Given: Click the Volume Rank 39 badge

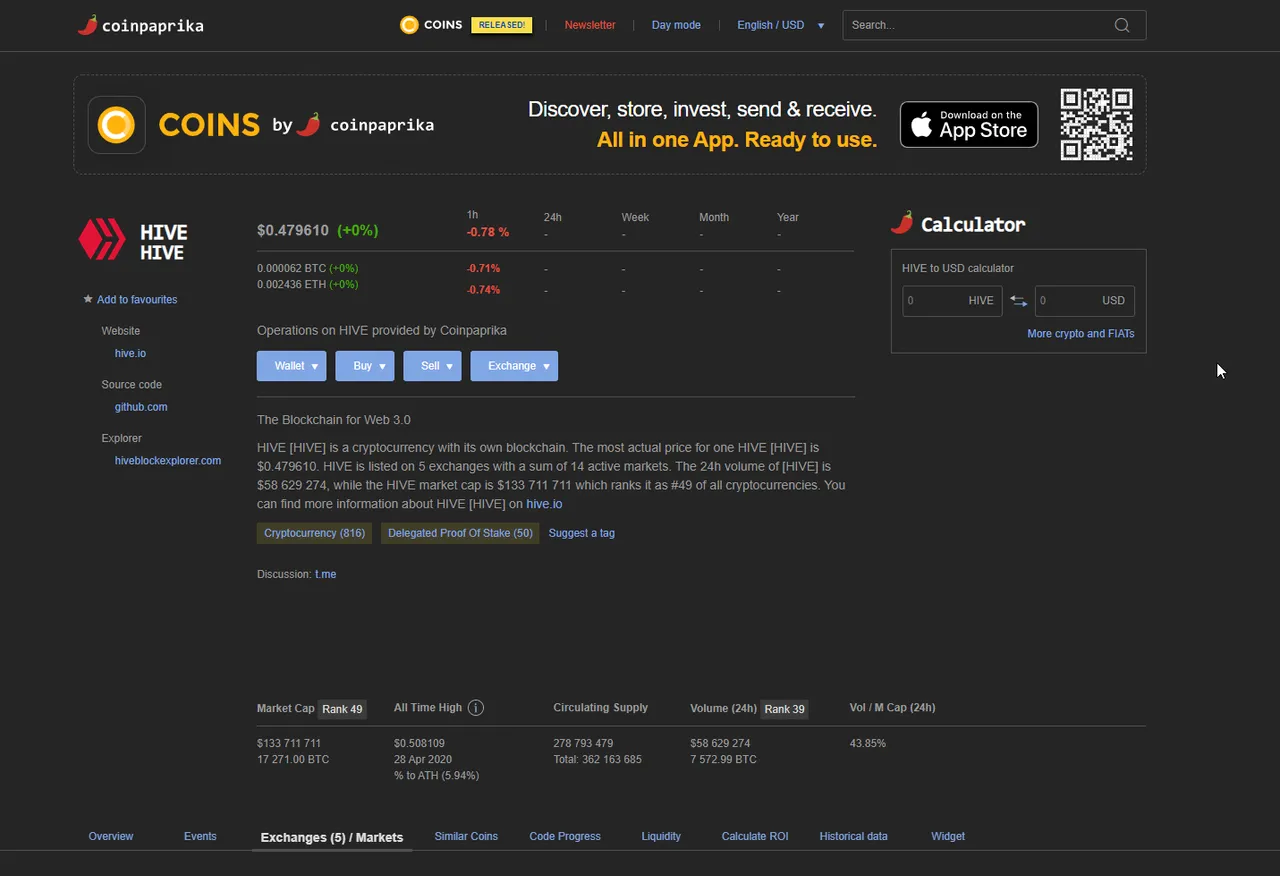Looking at the screenshot, I should point(784,709).
